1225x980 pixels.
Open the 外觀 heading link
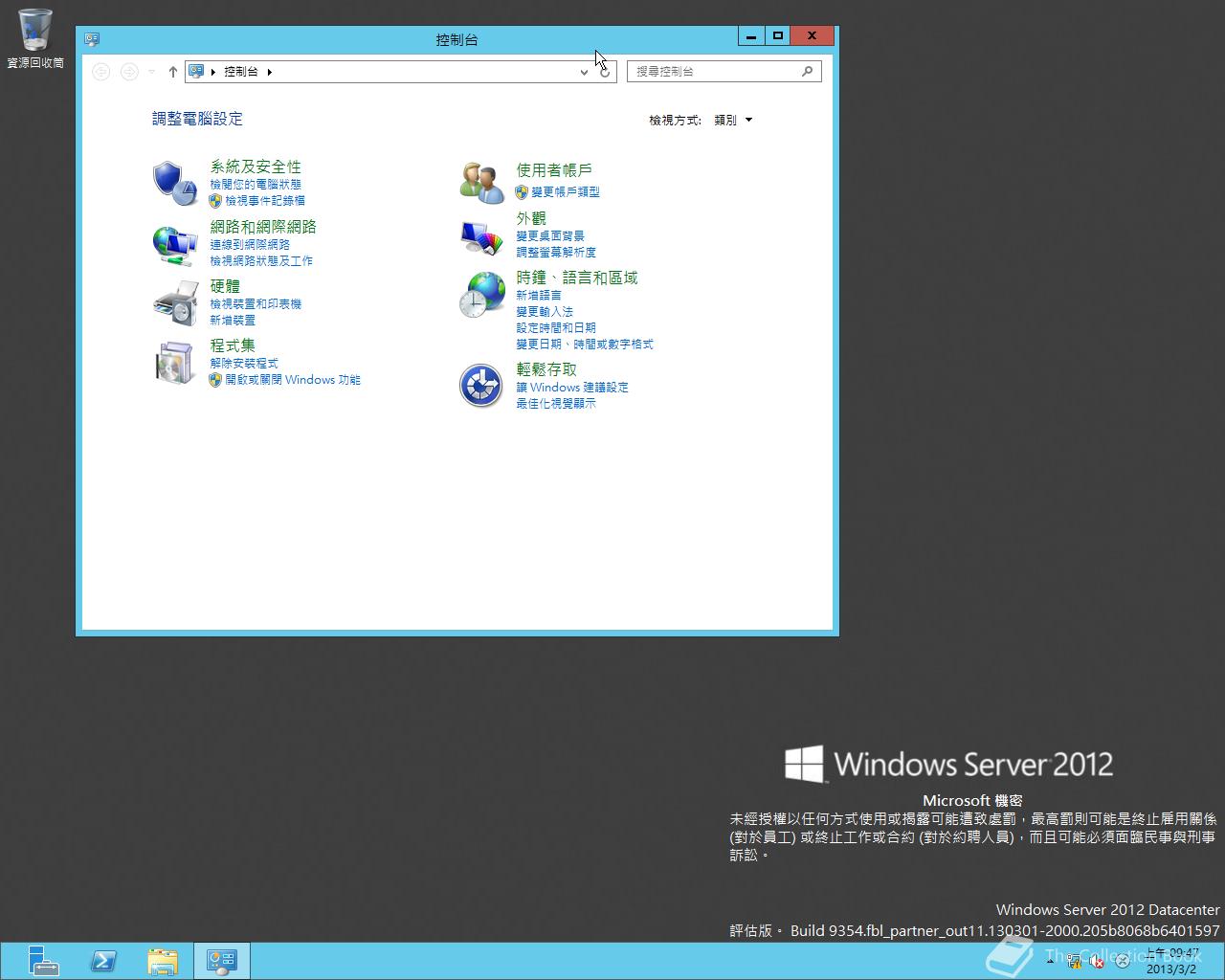(x=531, y=218)
